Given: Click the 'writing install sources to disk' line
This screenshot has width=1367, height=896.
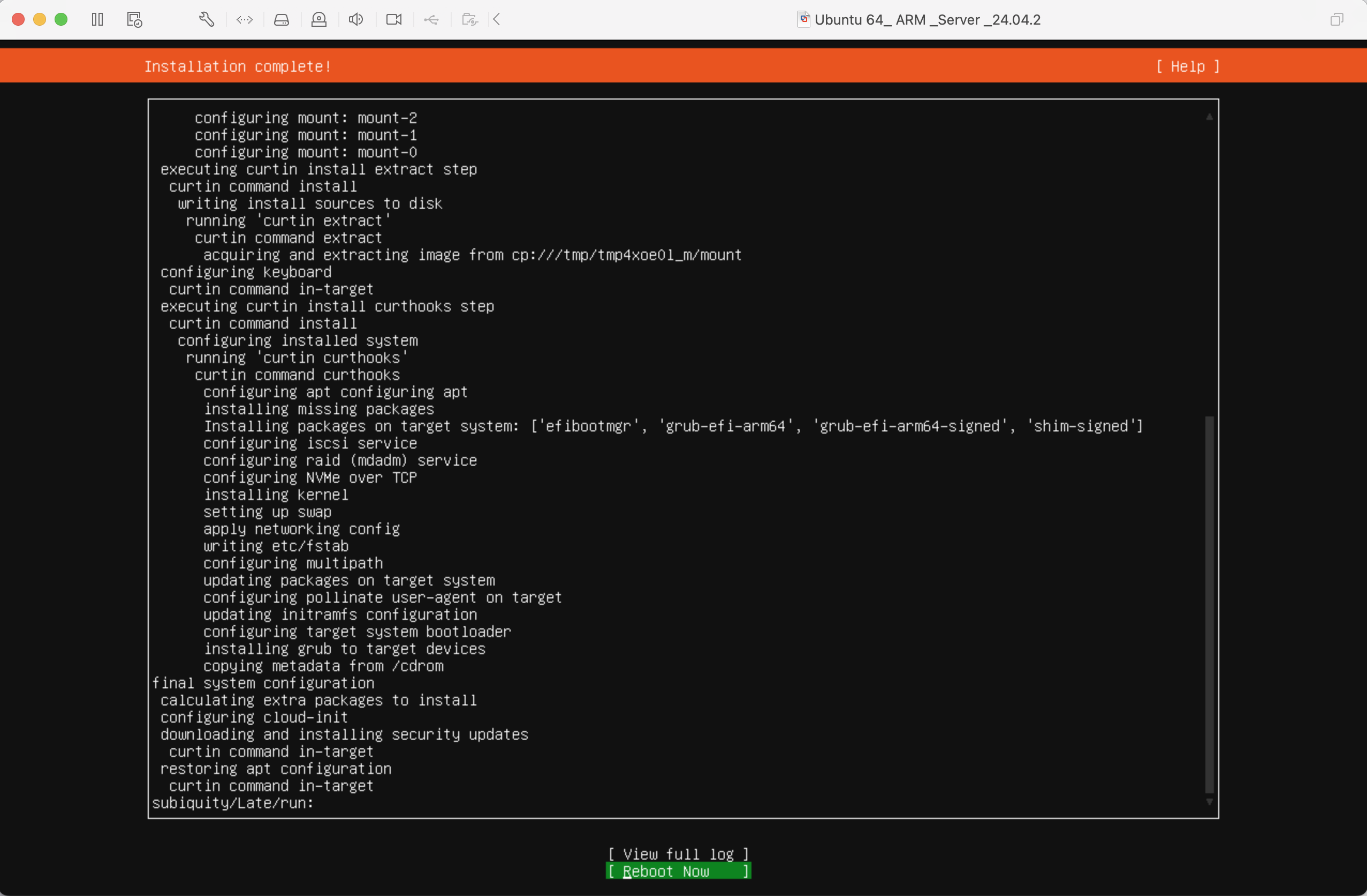Looking at the screenshot, I should [x=310, y=203].
